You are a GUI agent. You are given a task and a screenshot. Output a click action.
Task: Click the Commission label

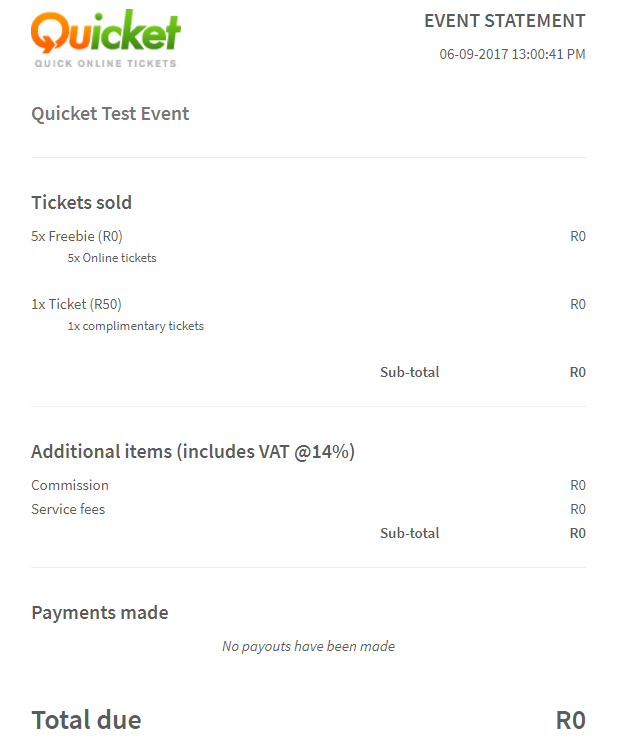(70, 485)
